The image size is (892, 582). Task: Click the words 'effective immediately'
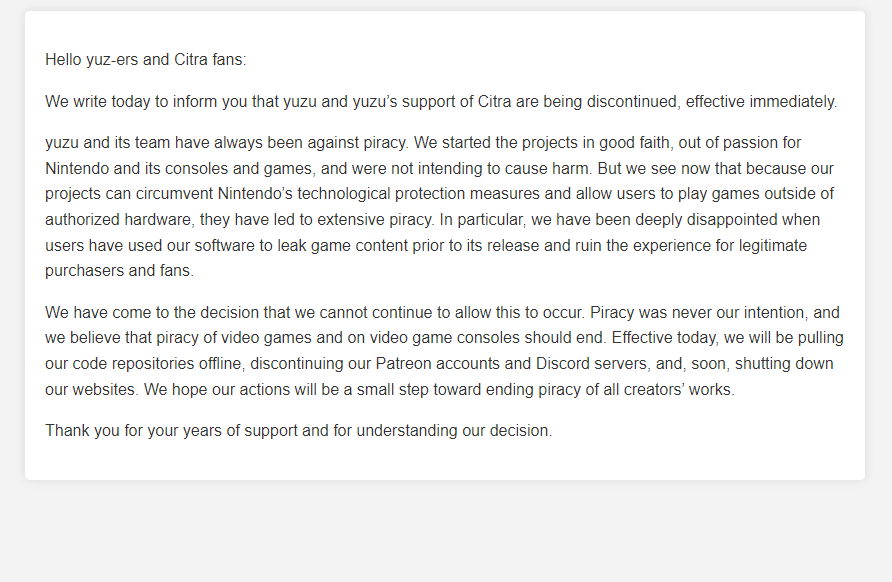[x=761, y=102]
